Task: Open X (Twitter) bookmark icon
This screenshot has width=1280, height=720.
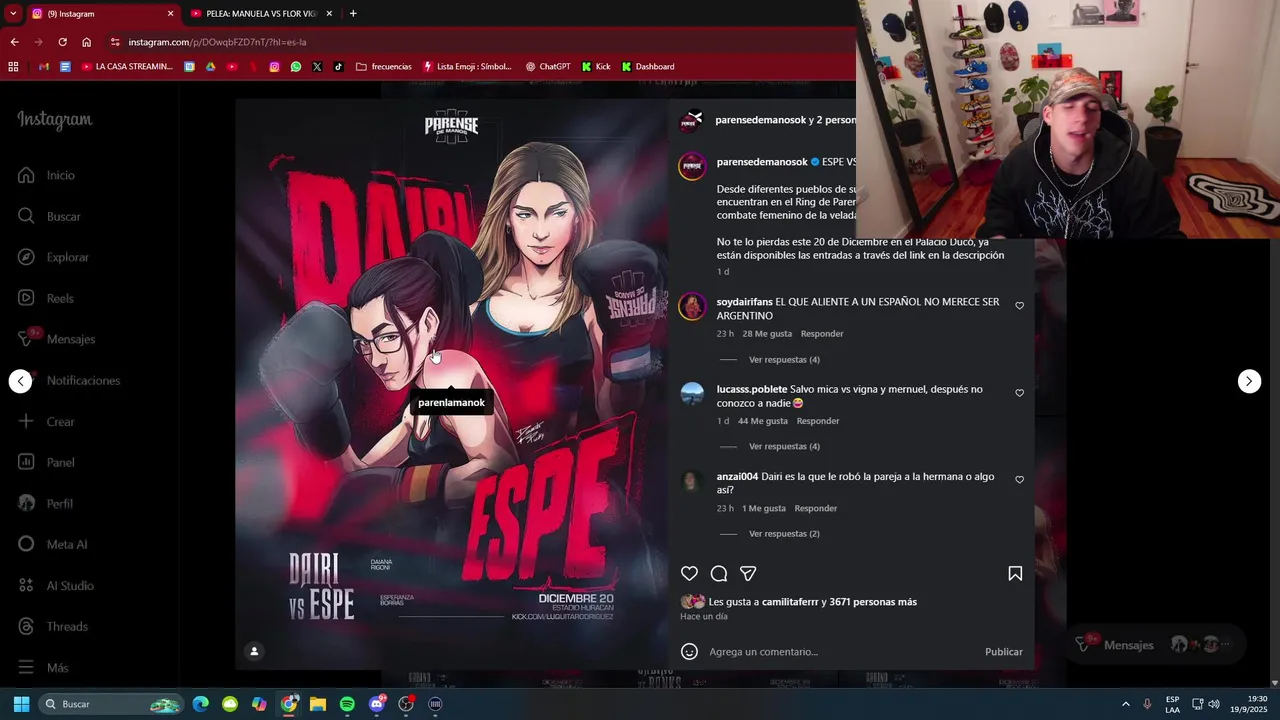Action: click(317, 67)
